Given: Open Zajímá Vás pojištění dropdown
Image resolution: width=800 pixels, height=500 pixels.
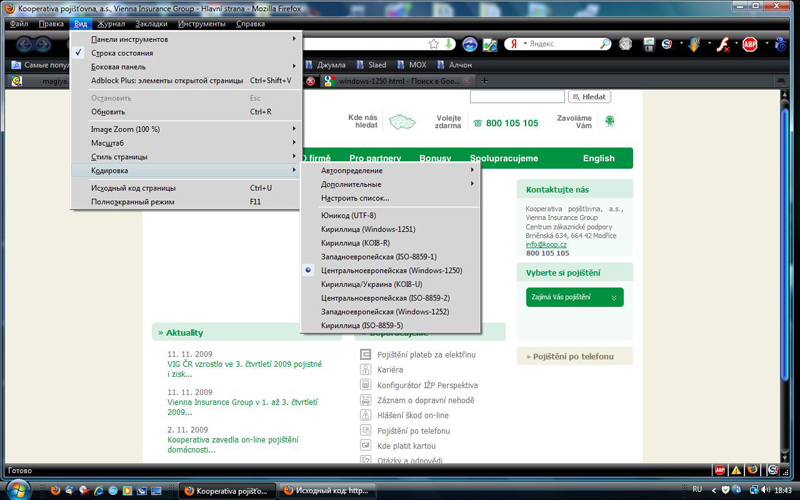Looking at the screenshot, I should coord(574,297).
